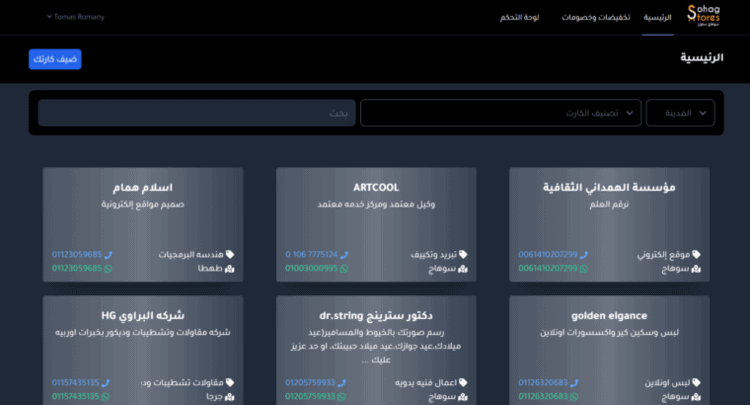The height and width of the screenshot is (405, 750).
Task: Open the الرئيسية navigation tab
Action: coord(657,18)
